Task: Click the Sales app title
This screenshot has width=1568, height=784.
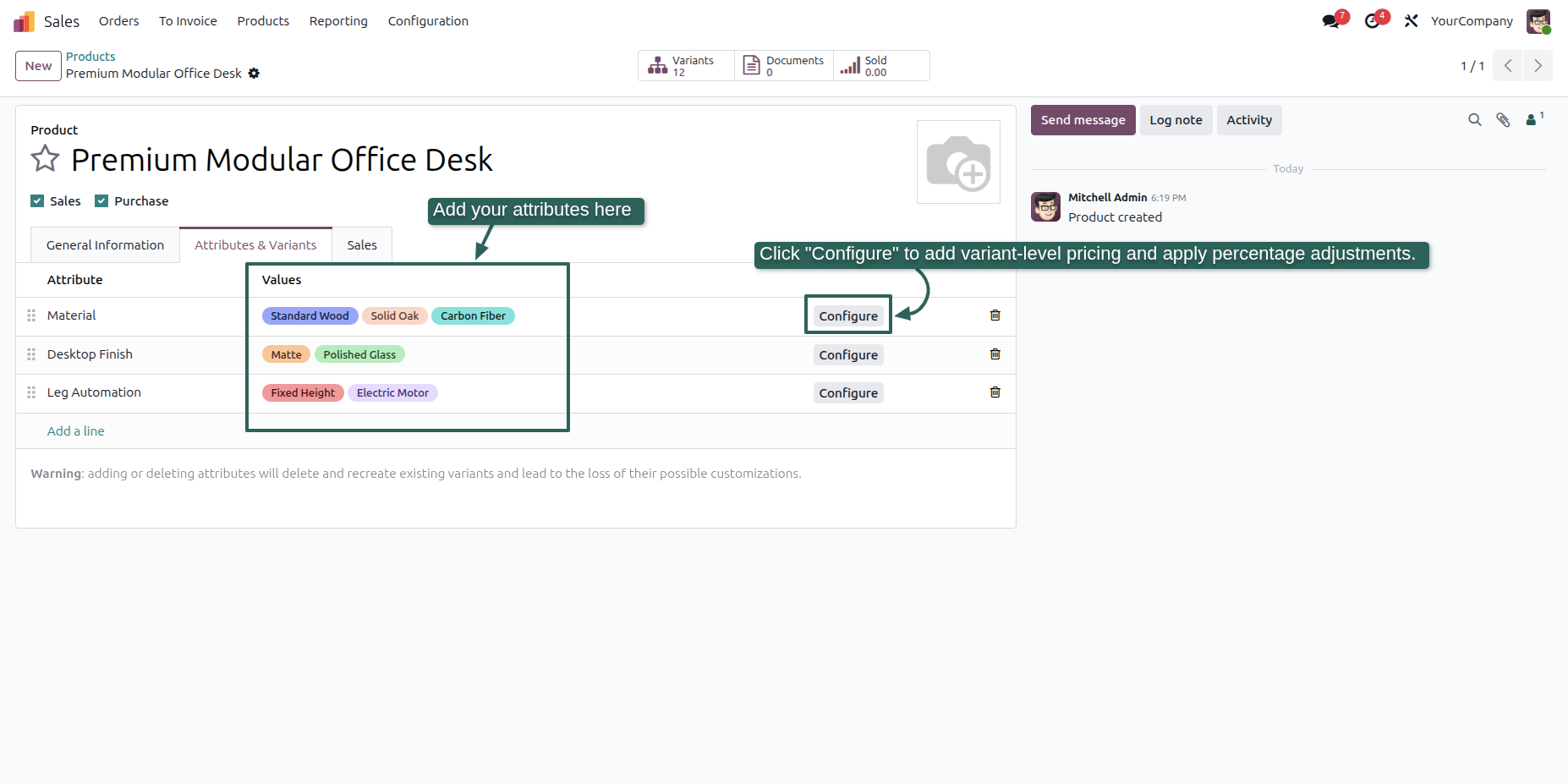Action: click(62, 21)
